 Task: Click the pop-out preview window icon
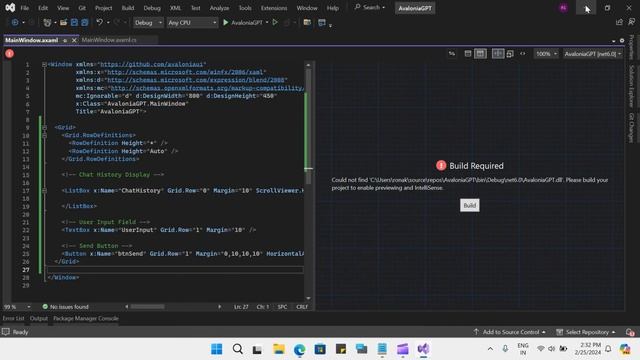tap(510, 53)
